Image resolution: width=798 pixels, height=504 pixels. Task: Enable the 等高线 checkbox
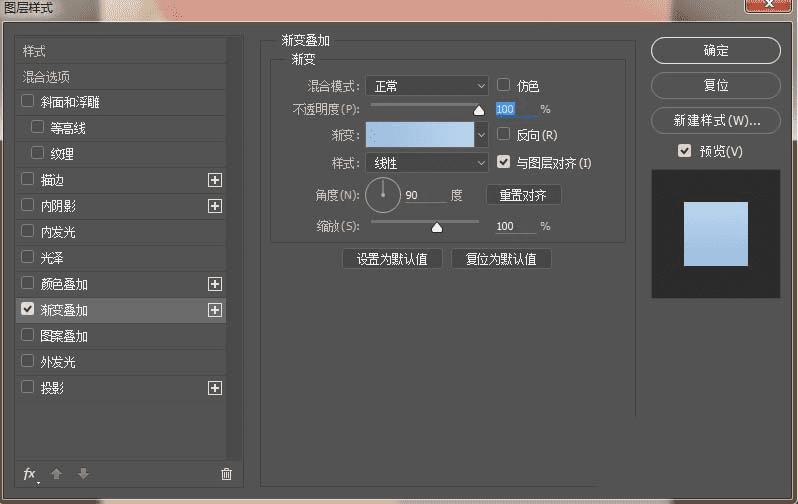click(37, 126)
